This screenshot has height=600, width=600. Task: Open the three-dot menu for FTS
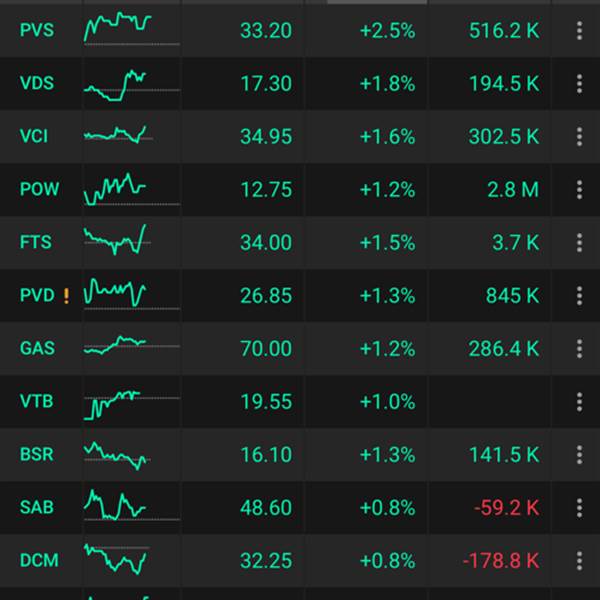[579, 243]
